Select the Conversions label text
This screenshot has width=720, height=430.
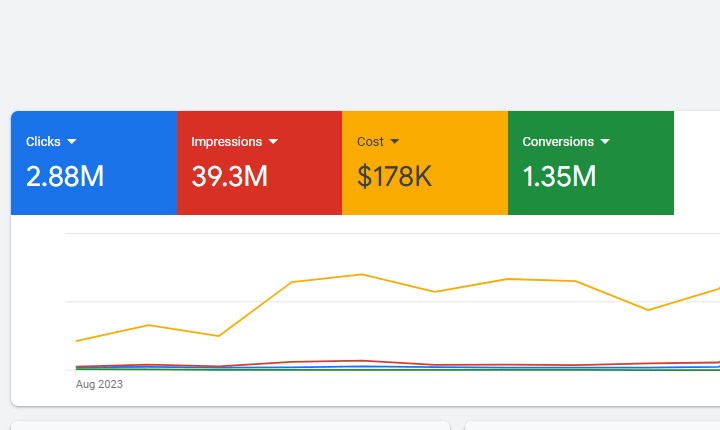(x=558, y=142)
